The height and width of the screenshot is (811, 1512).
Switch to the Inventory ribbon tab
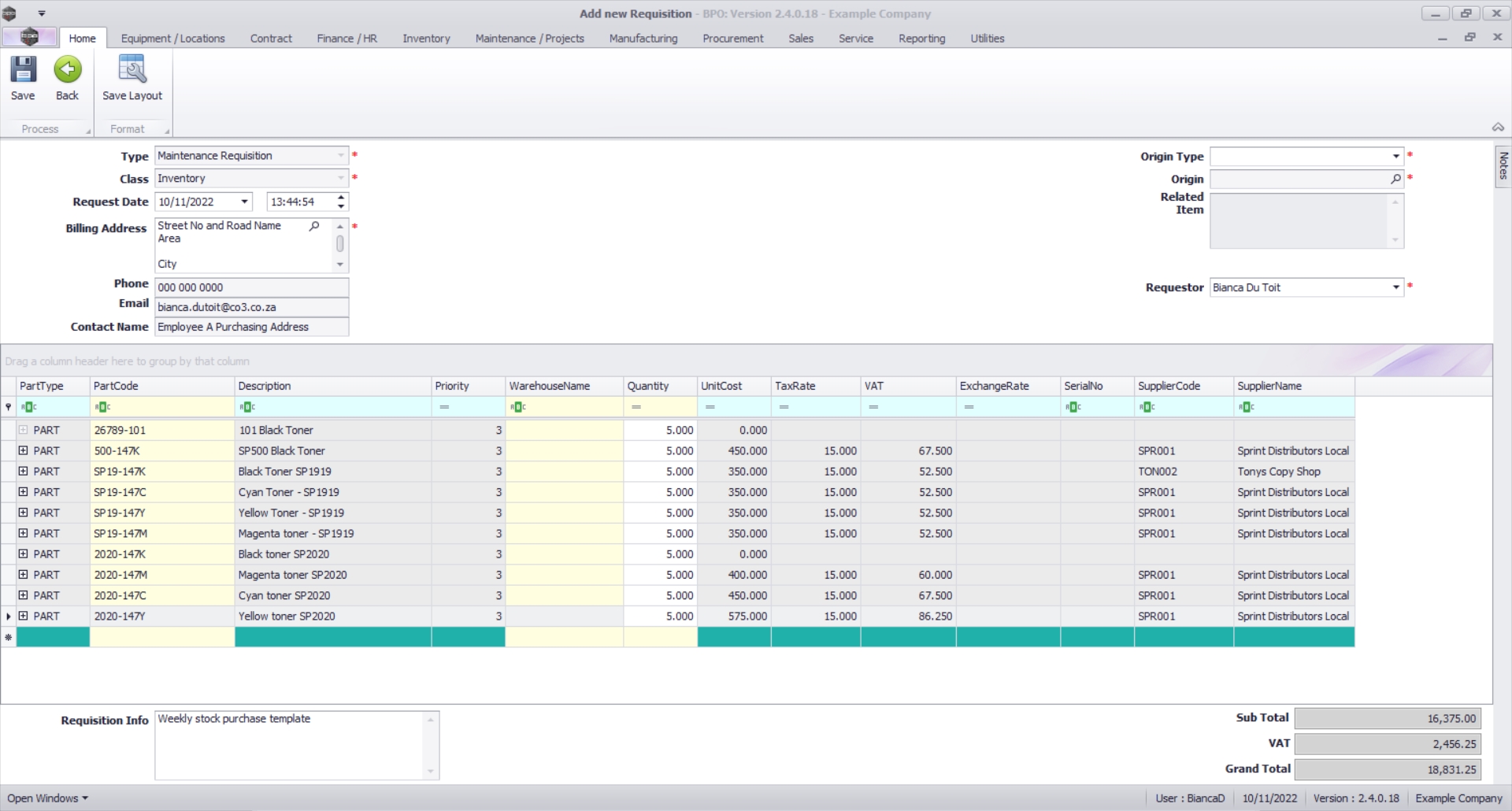coord(426,38)
